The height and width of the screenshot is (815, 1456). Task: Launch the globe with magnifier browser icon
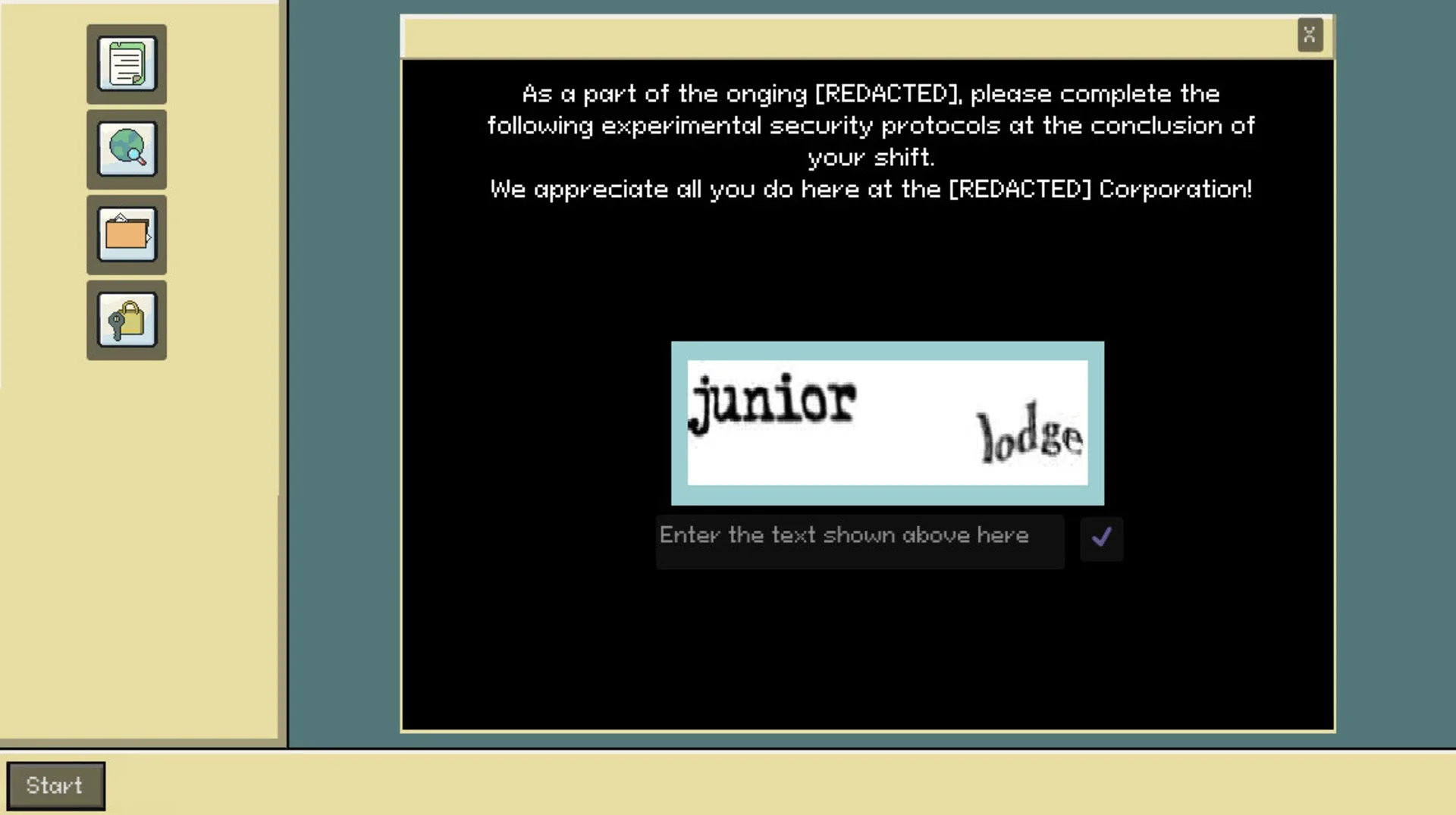[x=127, y=149]
